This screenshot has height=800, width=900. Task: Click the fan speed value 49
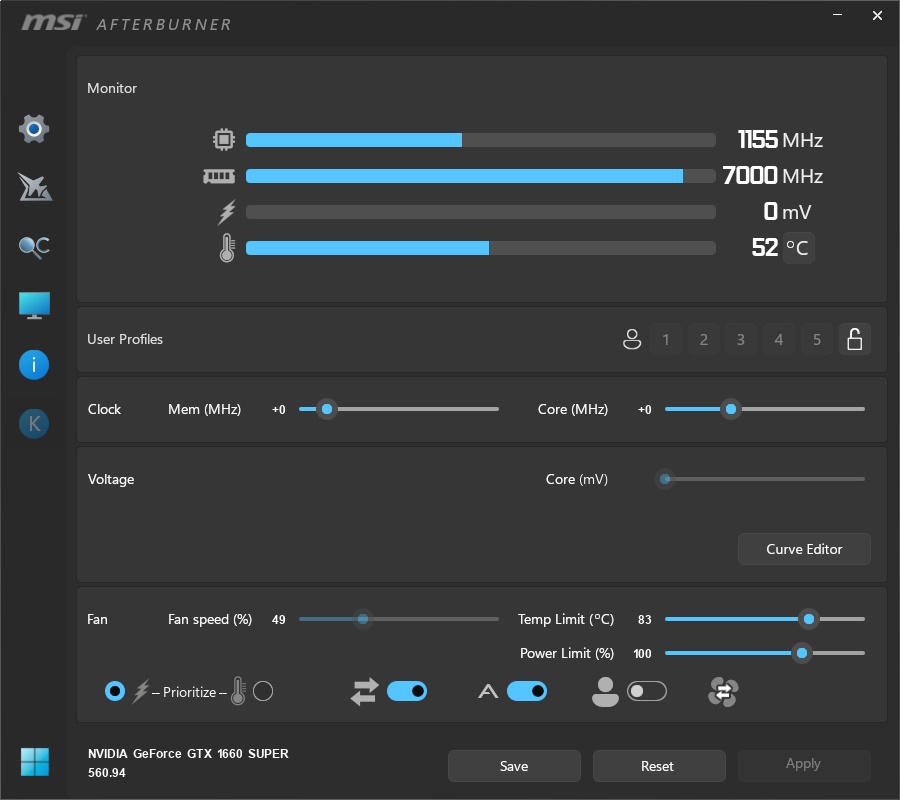click(x=278, y=620)
